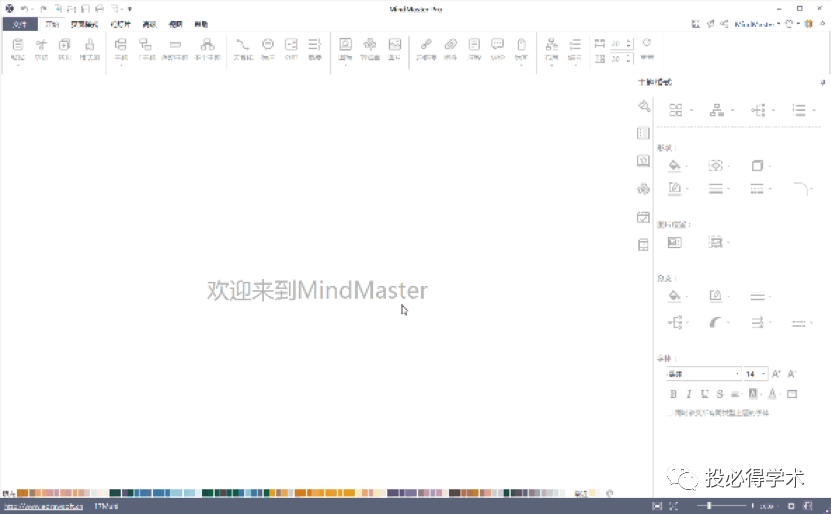The width and height of the screenshot is (831, 514).
Task: Add a tag with the tag icon
Action: pyautogui.click(x=521, y=45)
